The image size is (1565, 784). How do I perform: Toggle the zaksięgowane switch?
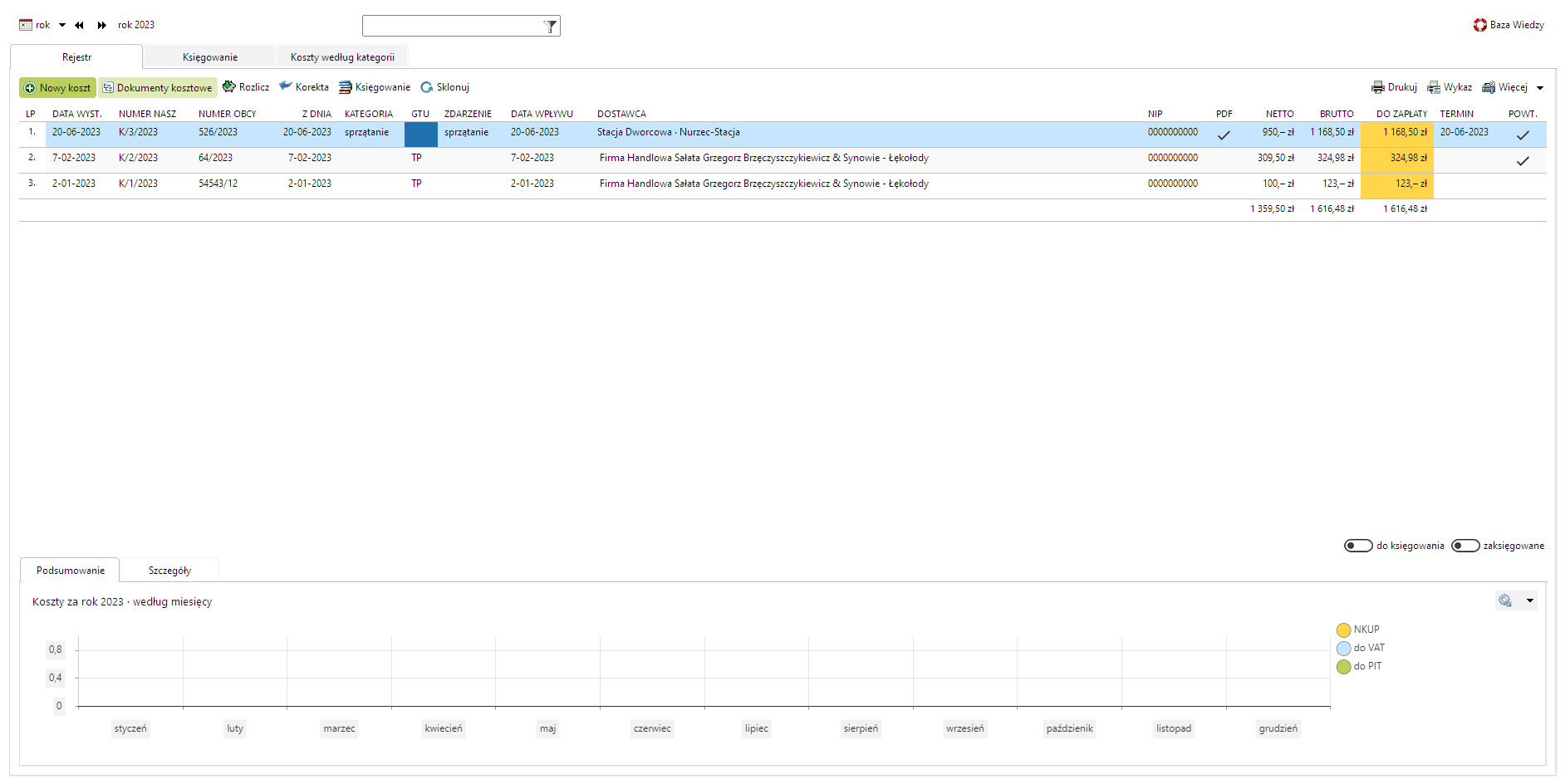(1465, 546)
